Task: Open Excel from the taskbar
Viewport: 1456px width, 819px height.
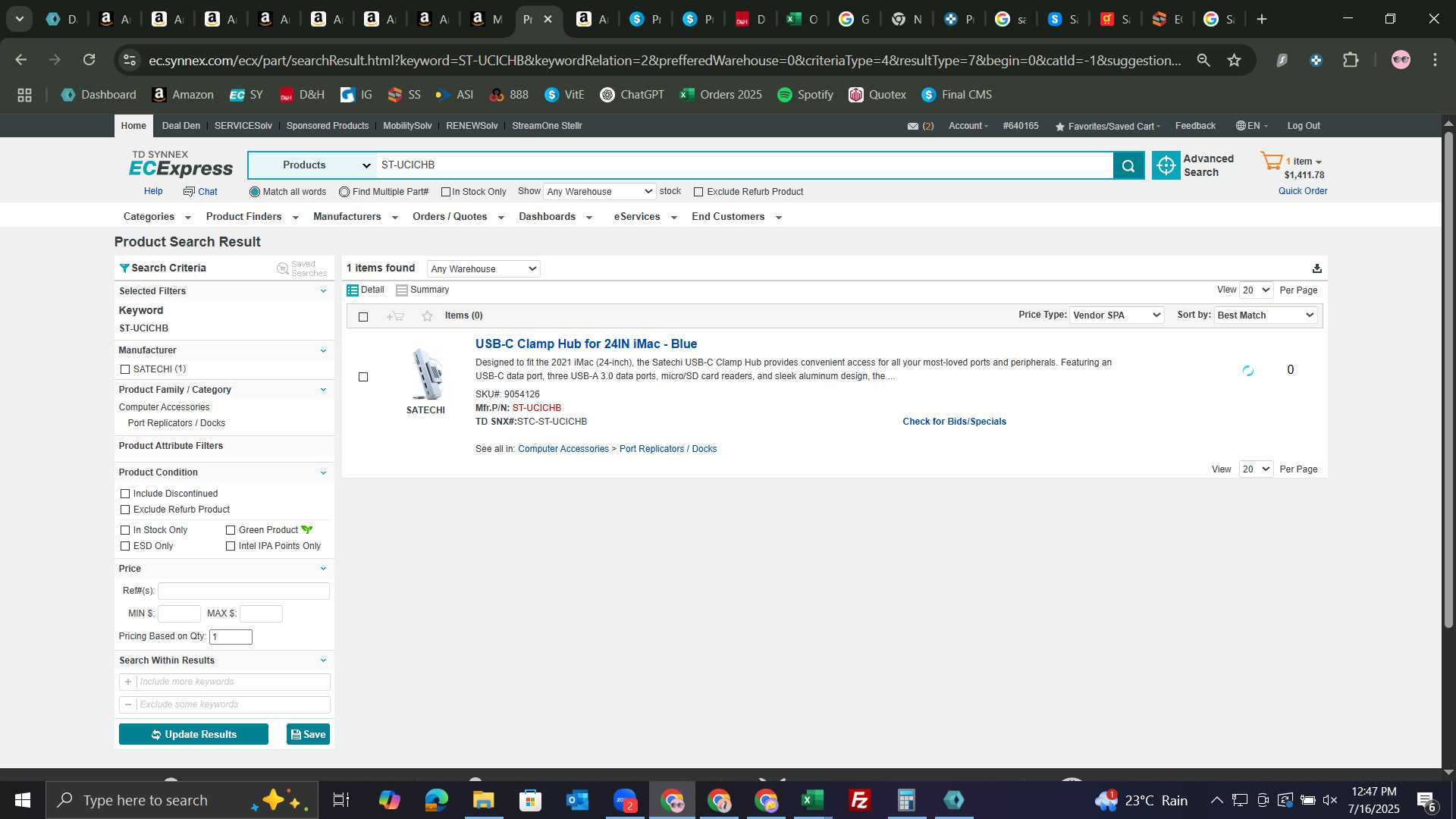Action: pos(812,800)
